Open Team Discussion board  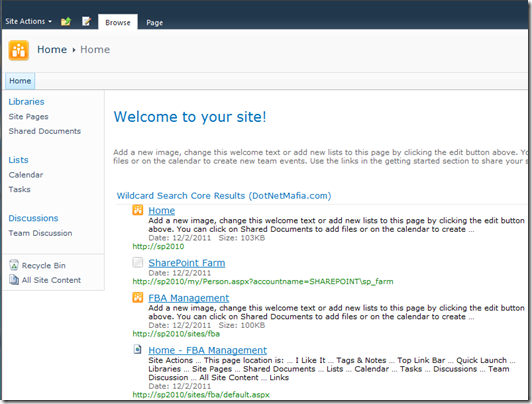click(x=40, y=233)
